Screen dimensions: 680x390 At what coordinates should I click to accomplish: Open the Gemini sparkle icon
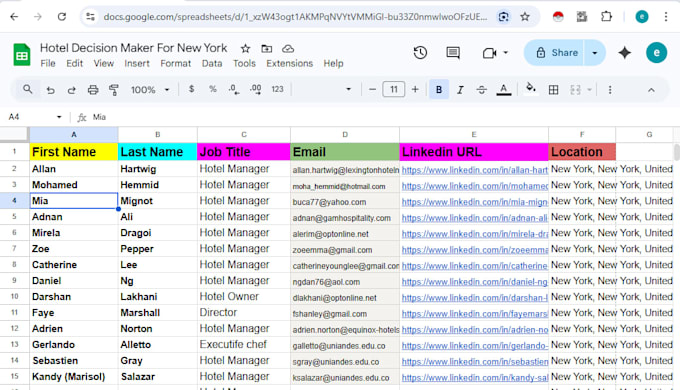click(x=624, y=53)
